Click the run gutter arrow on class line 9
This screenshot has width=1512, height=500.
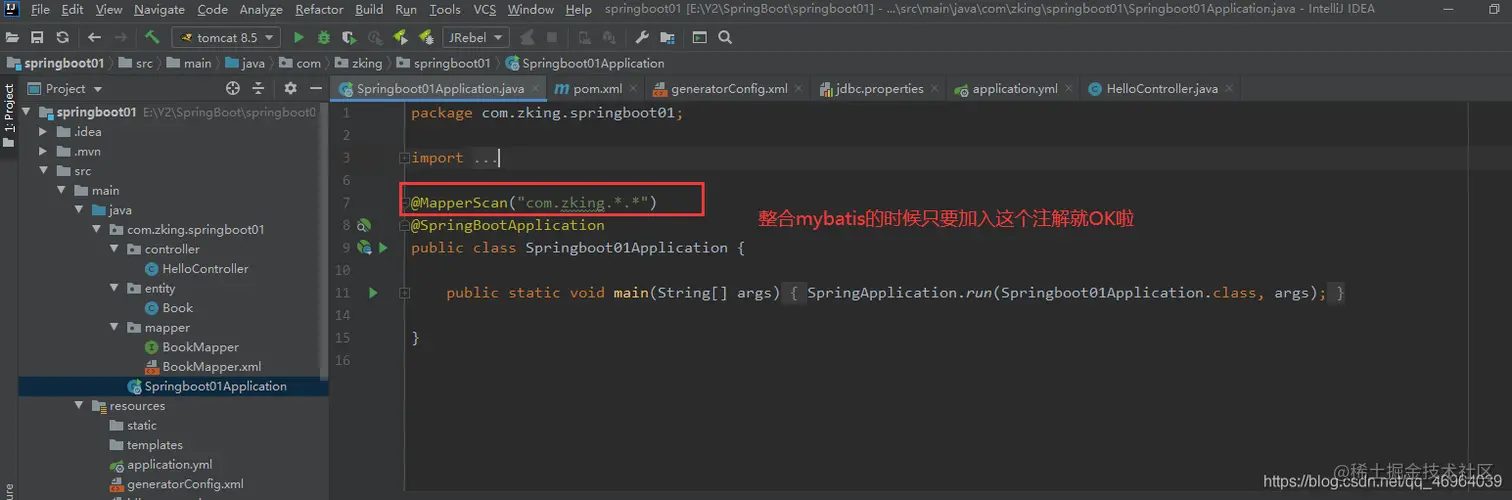tap(383, 247)
